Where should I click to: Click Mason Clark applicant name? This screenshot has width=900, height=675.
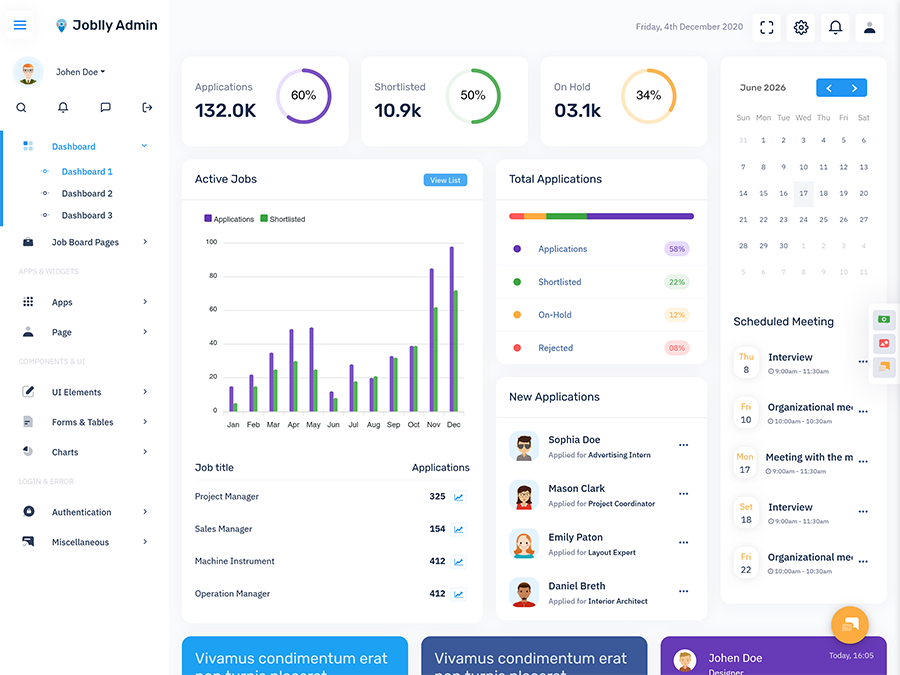576,488
